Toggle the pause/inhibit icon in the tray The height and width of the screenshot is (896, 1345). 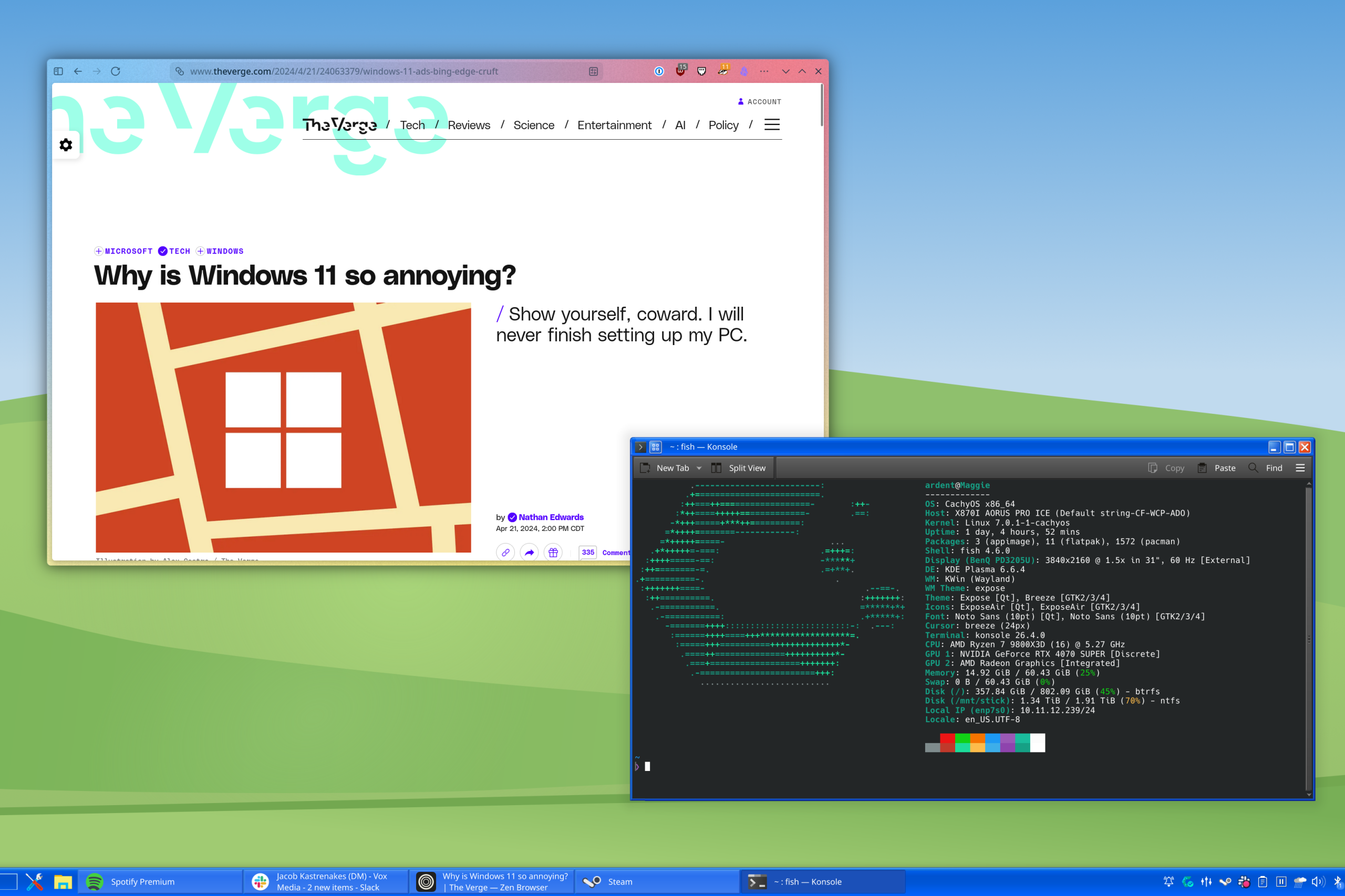(1281, 882)
